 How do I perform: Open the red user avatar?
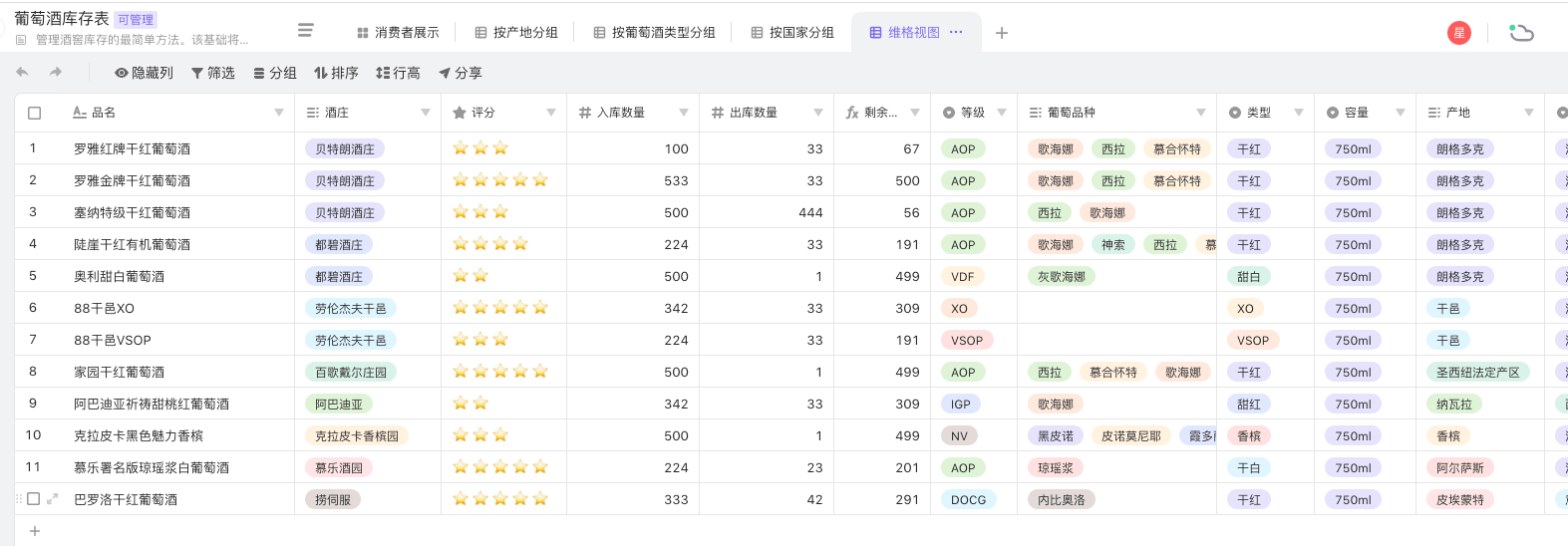pyautogui.click(x=1458, y=33)
